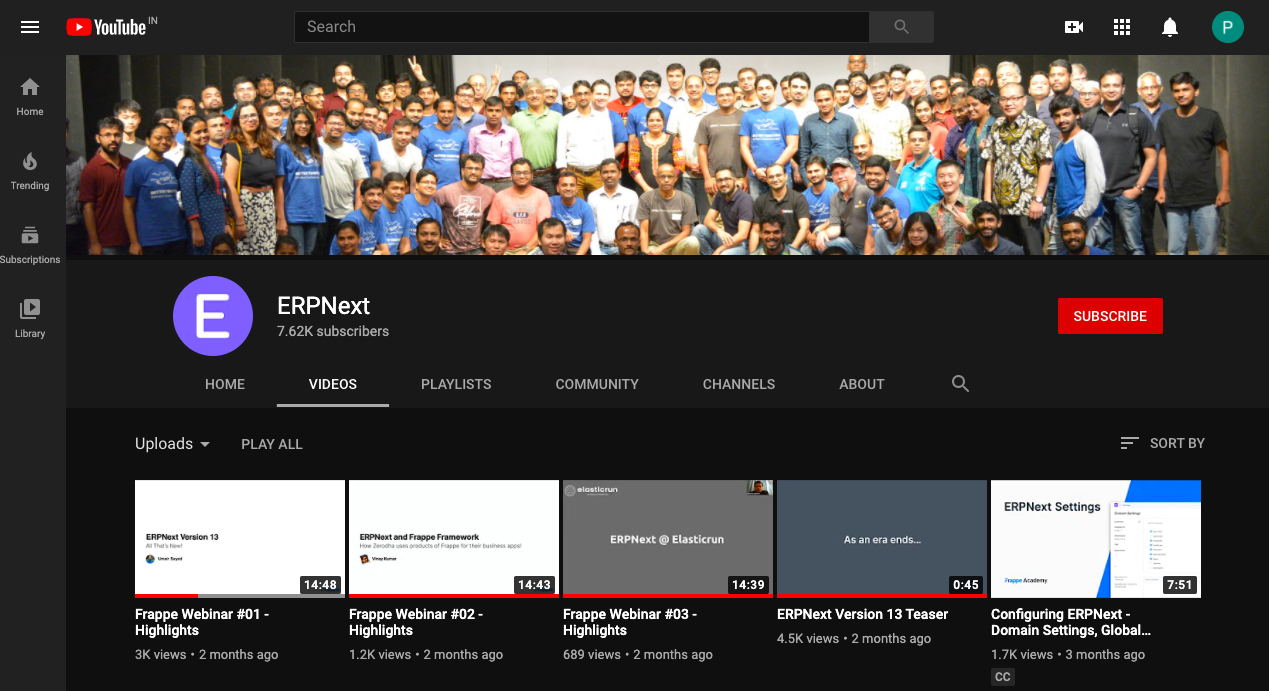This screenshot has height=691, width=1269.
Task: Switch to the PLAYLISTS tab
Action: [456, 384]
